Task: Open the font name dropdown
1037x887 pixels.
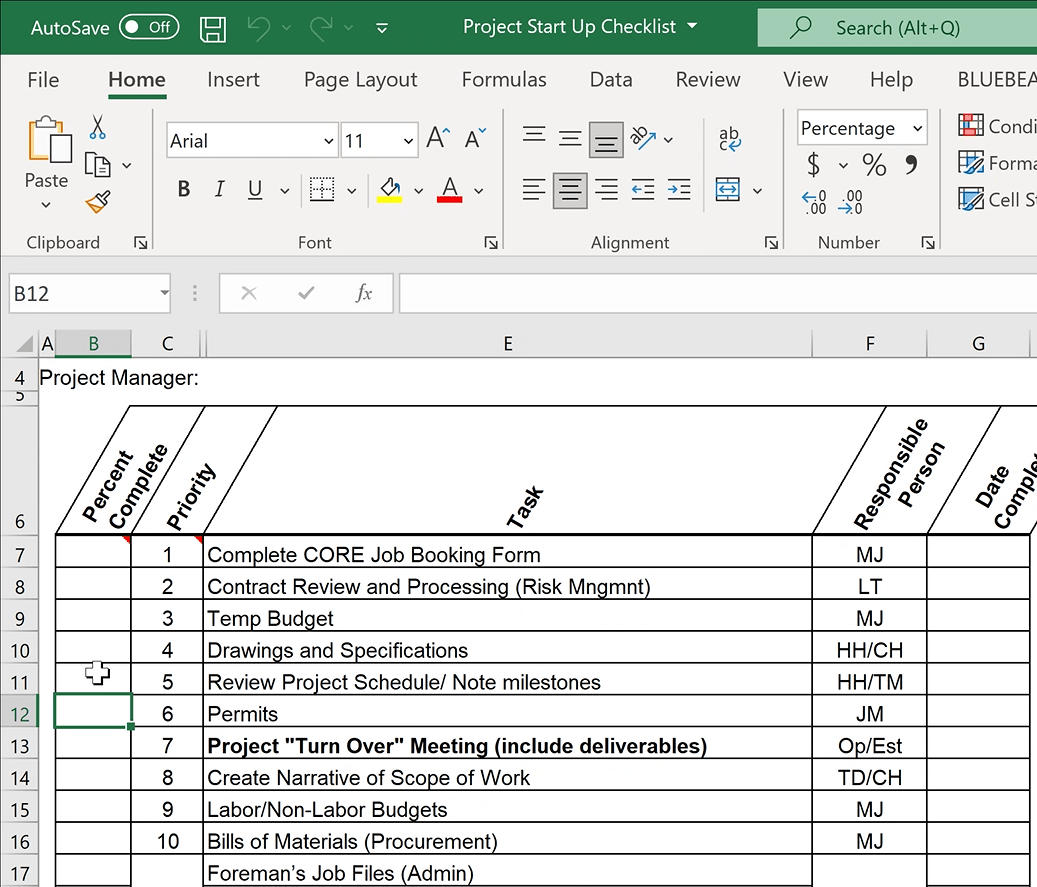Action: tap(328, 141)
